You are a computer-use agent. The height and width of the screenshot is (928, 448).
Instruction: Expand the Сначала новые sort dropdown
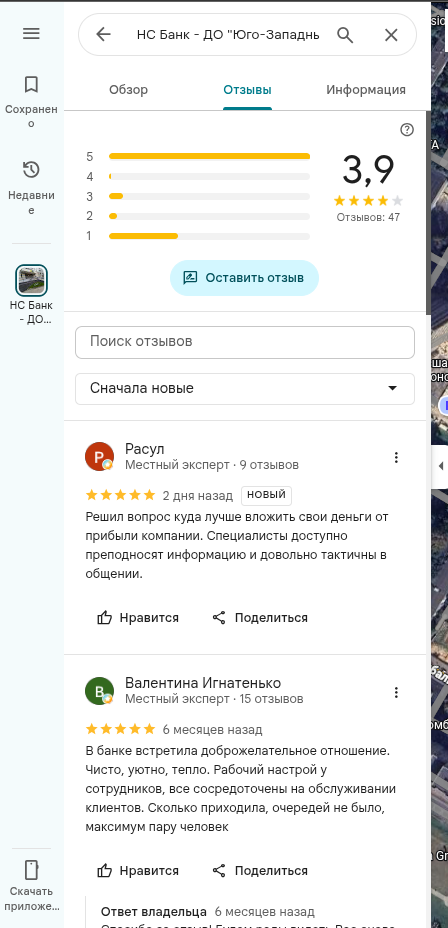(245, 388)
